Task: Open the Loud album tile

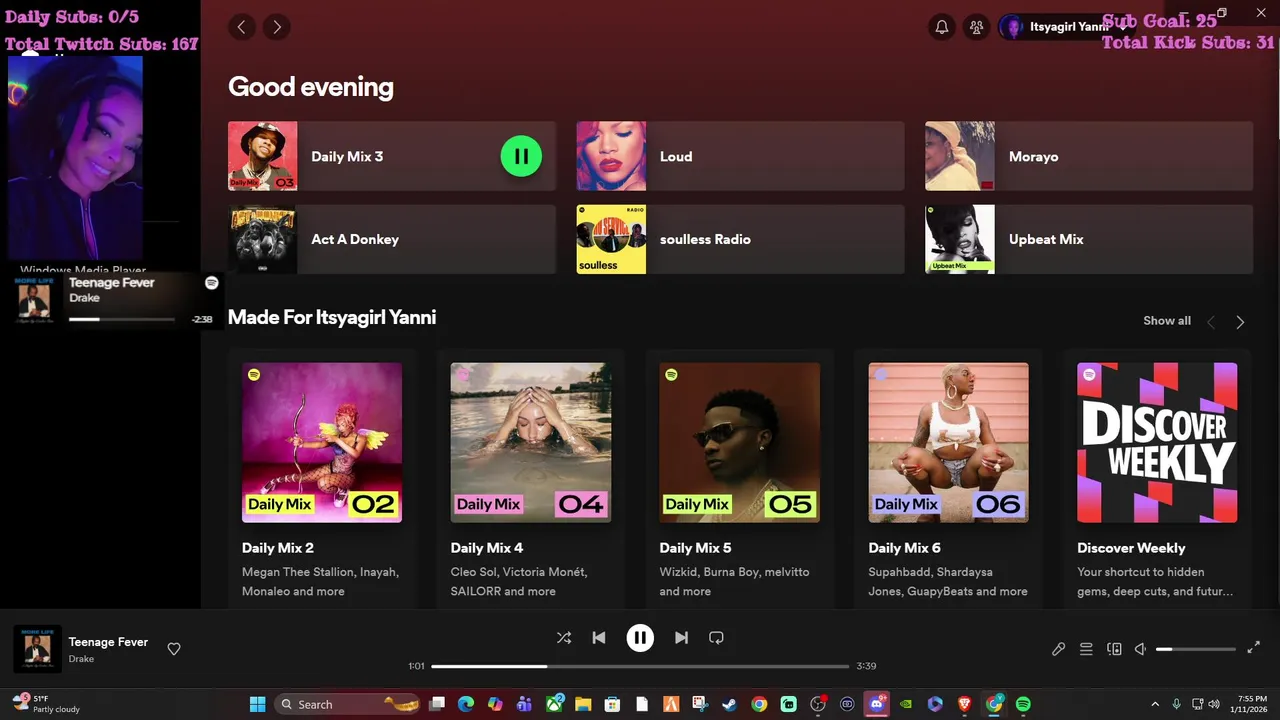Action: tap(740, 156)
